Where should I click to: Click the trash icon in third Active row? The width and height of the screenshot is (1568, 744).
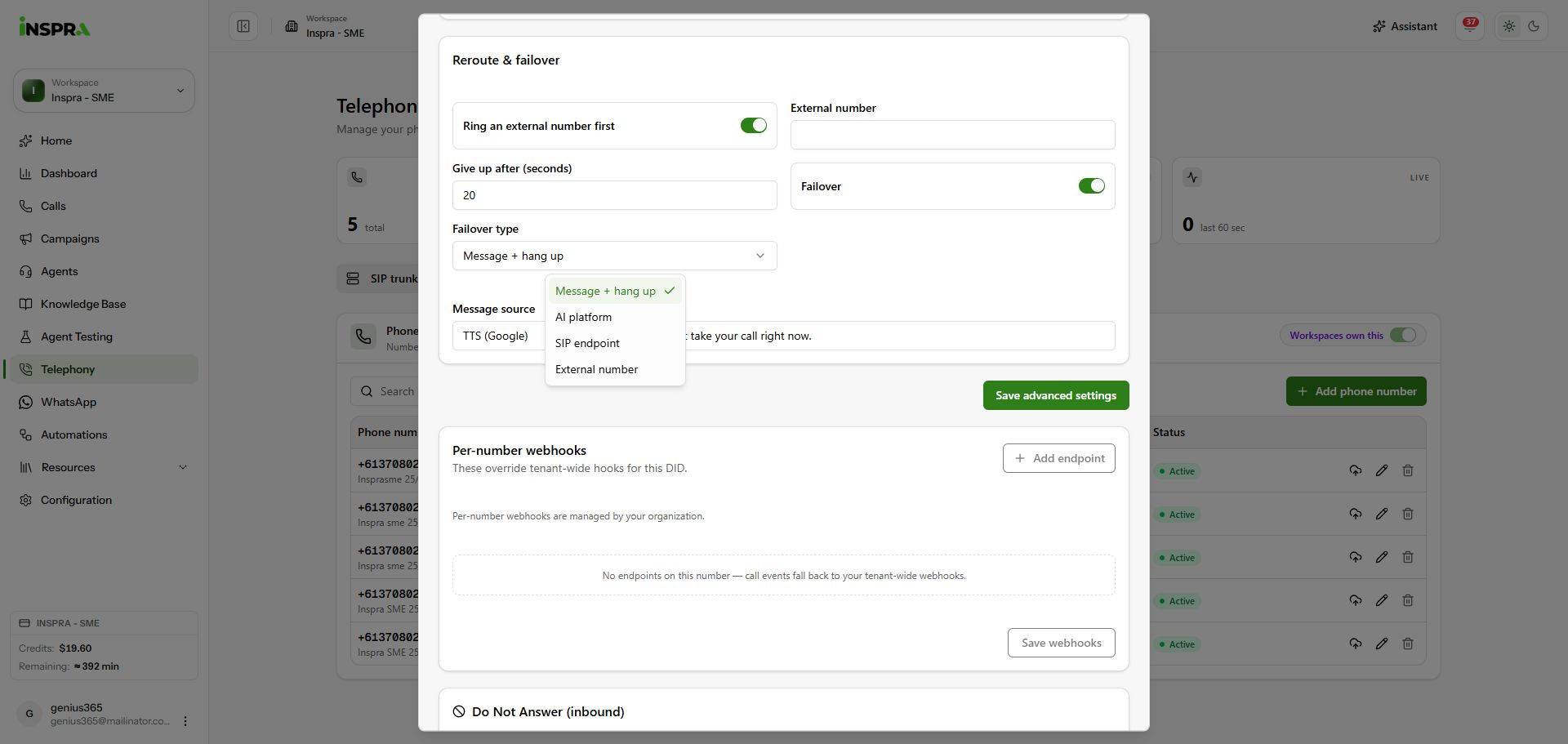[1408, 557]
